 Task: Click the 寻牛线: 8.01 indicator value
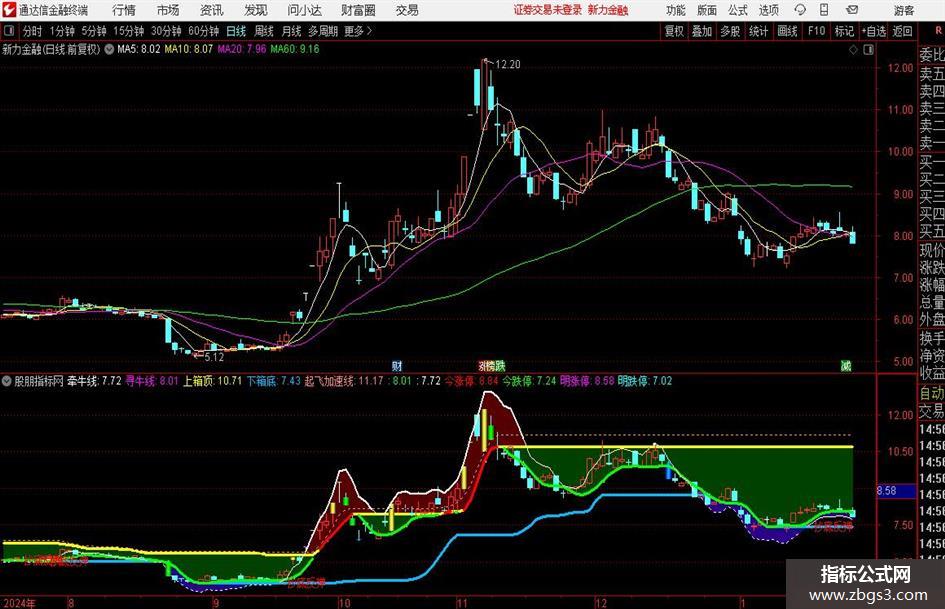152,381
